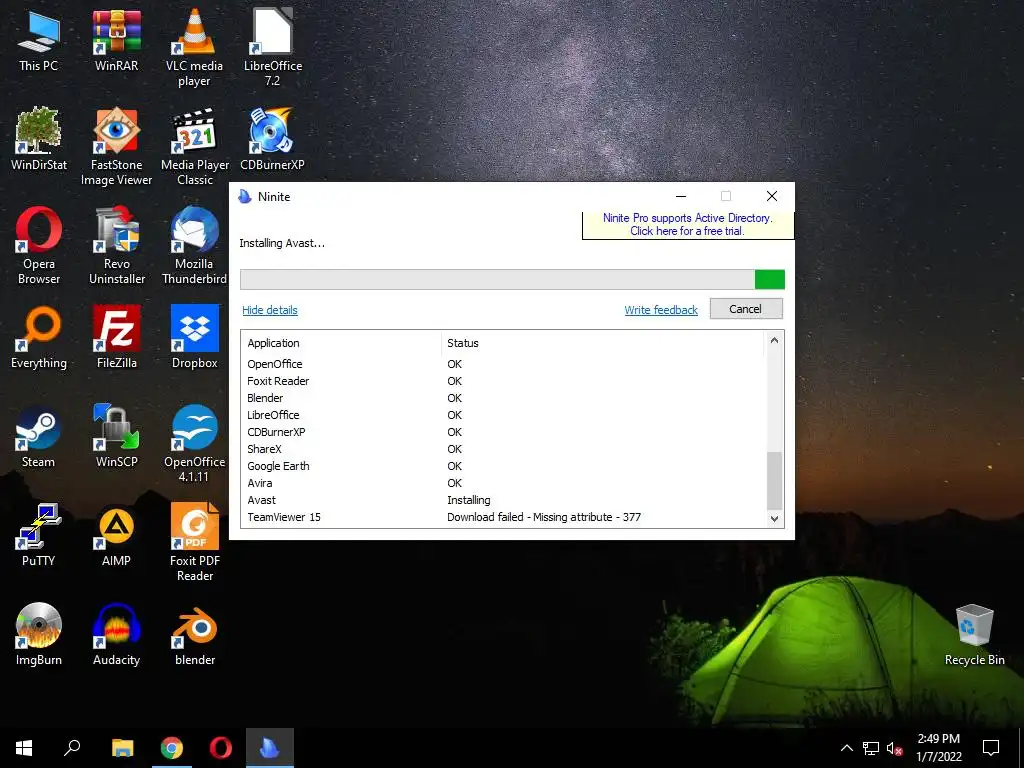
Task: Click the AIMP desktop icon
Action: [x=116, y=536]
